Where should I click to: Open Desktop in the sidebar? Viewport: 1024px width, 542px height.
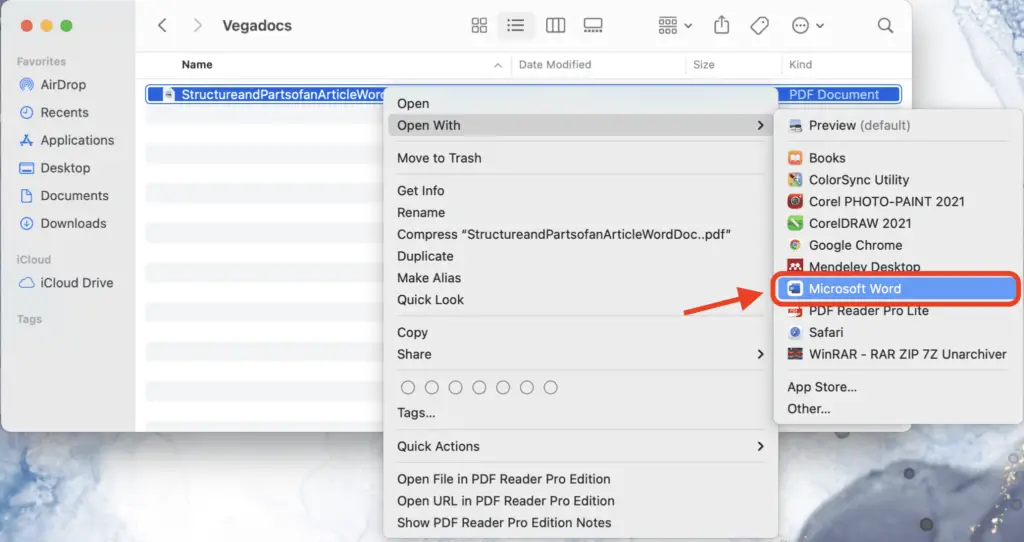pos(65,168)
